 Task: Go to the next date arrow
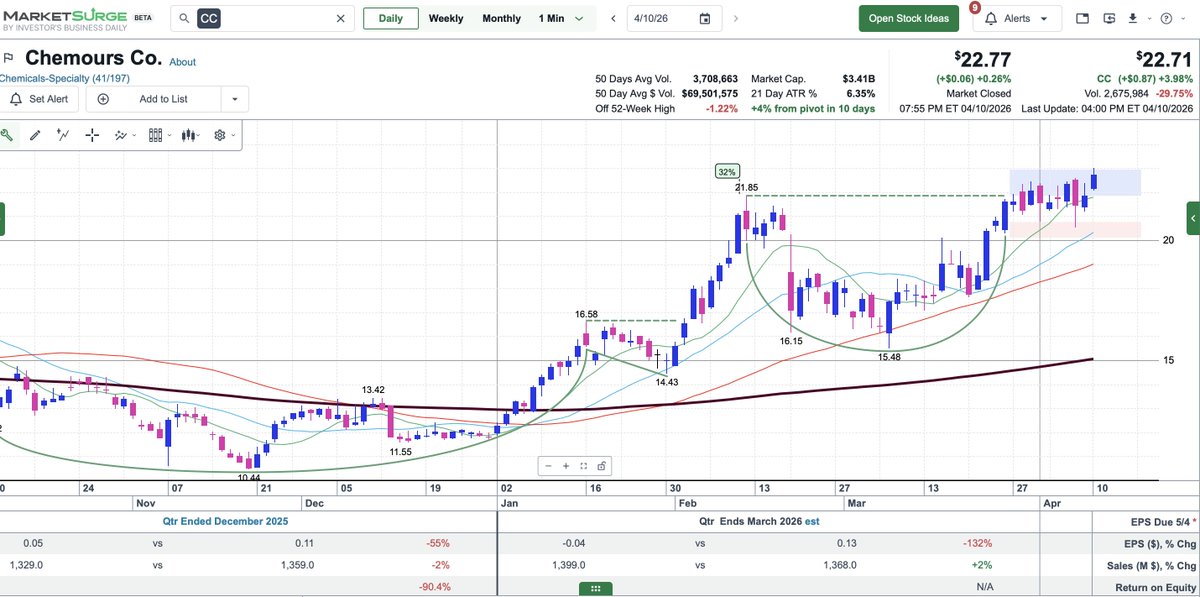[737, 18]
